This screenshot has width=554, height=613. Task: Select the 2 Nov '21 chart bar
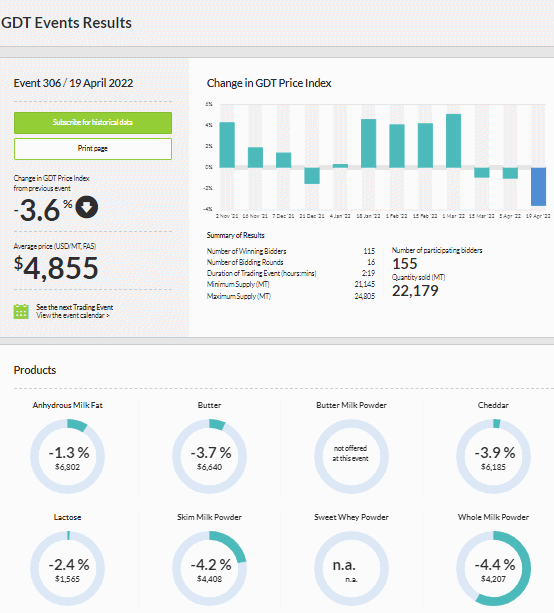pos(227,145)
